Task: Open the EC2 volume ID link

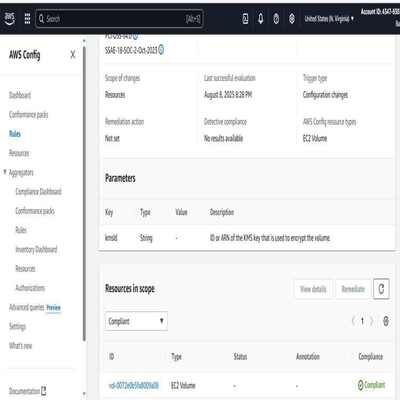Action: coord(134,385)
